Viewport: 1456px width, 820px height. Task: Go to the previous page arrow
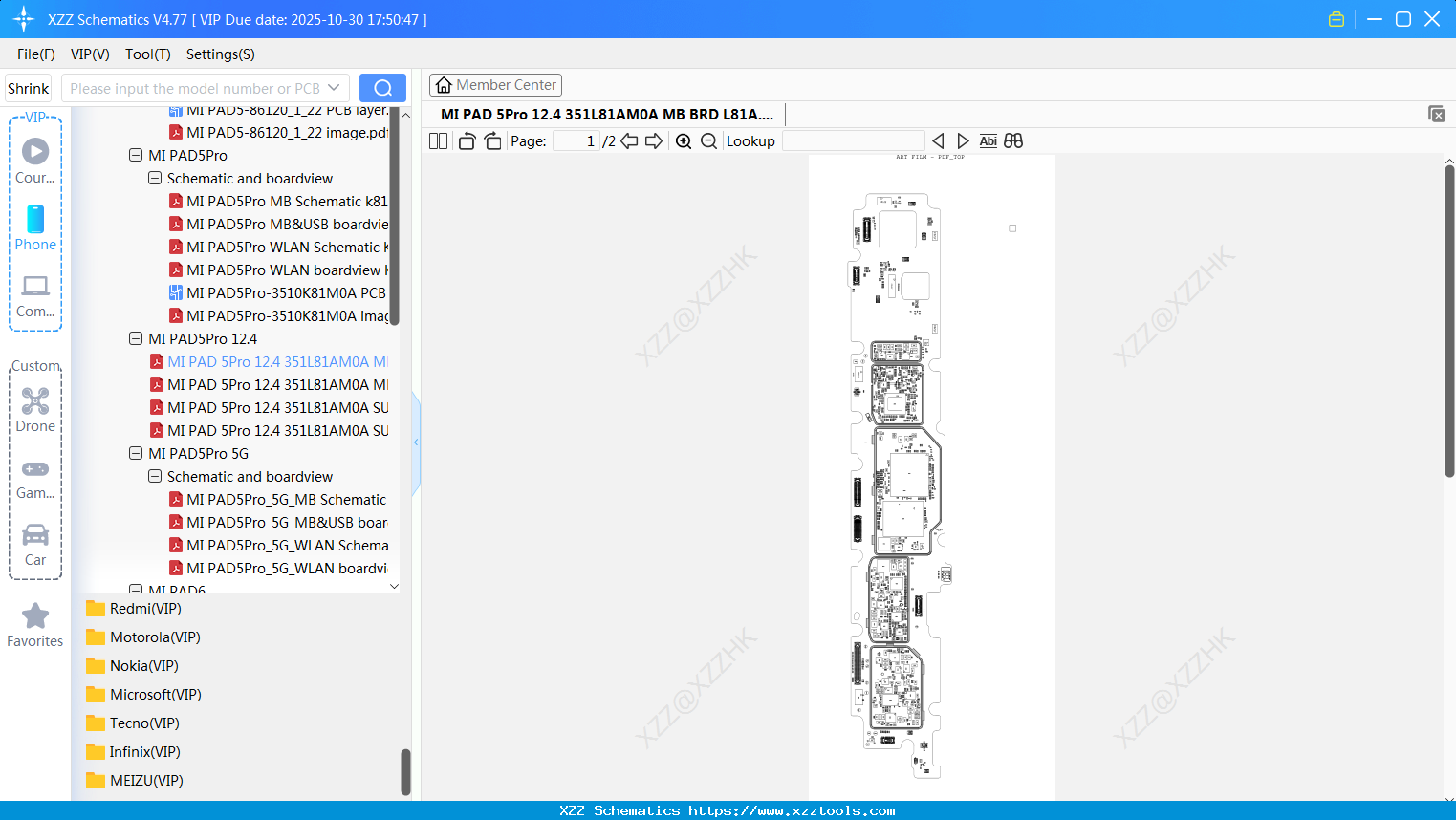tap(629, 141)
